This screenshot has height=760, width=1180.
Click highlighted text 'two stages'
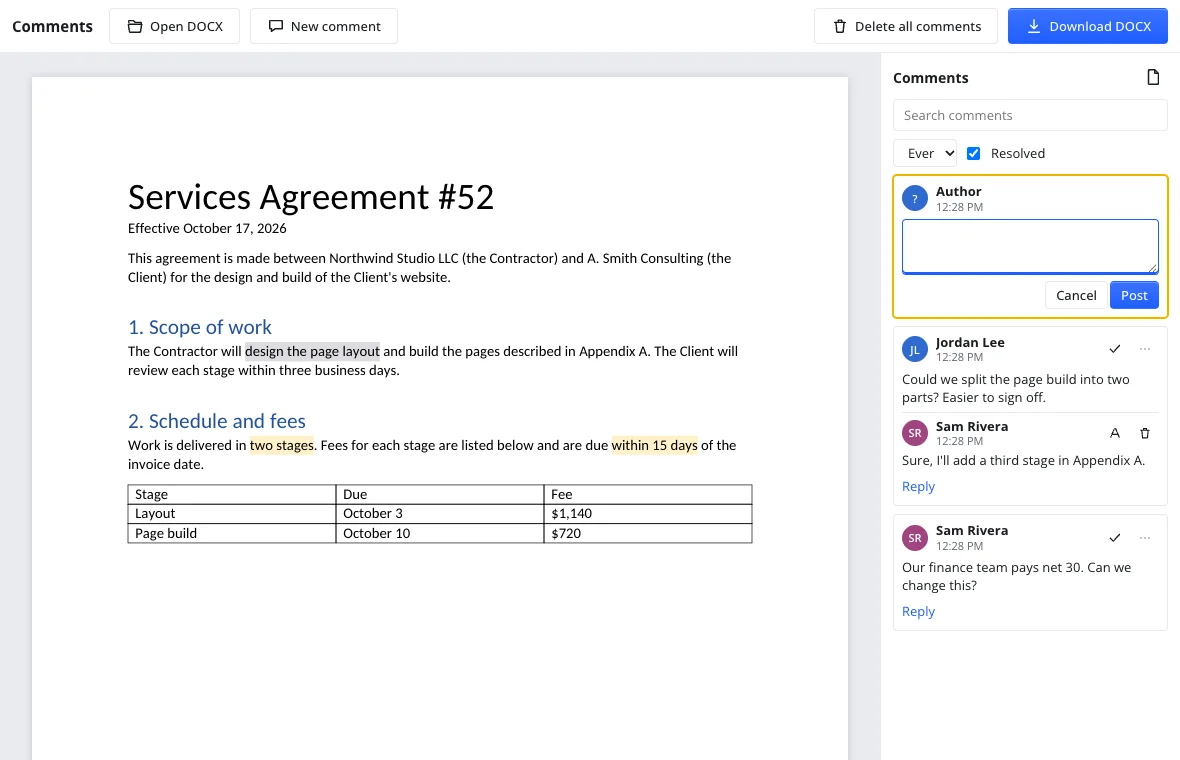[281, 445]
